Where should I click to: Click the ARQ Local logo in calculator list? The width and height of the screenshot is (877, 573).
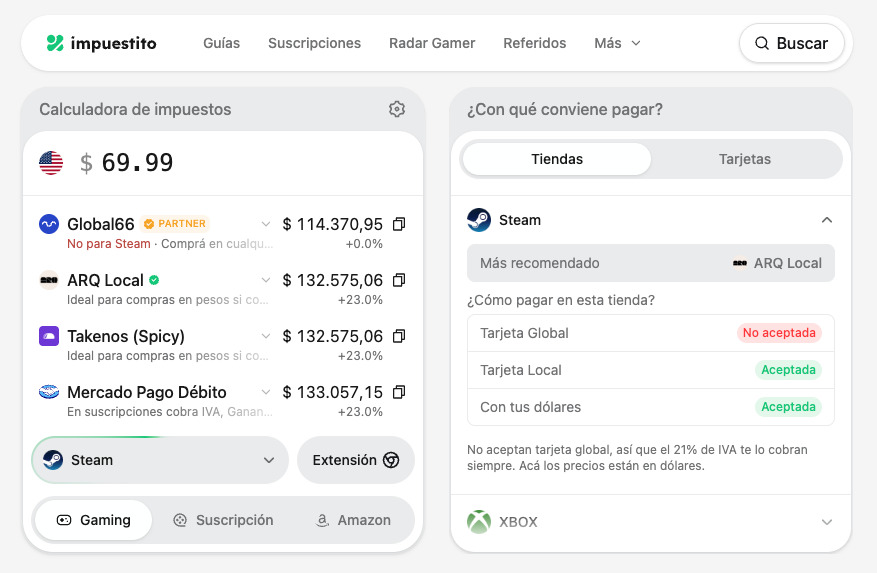pyautogui.click(x=49, y=280)
